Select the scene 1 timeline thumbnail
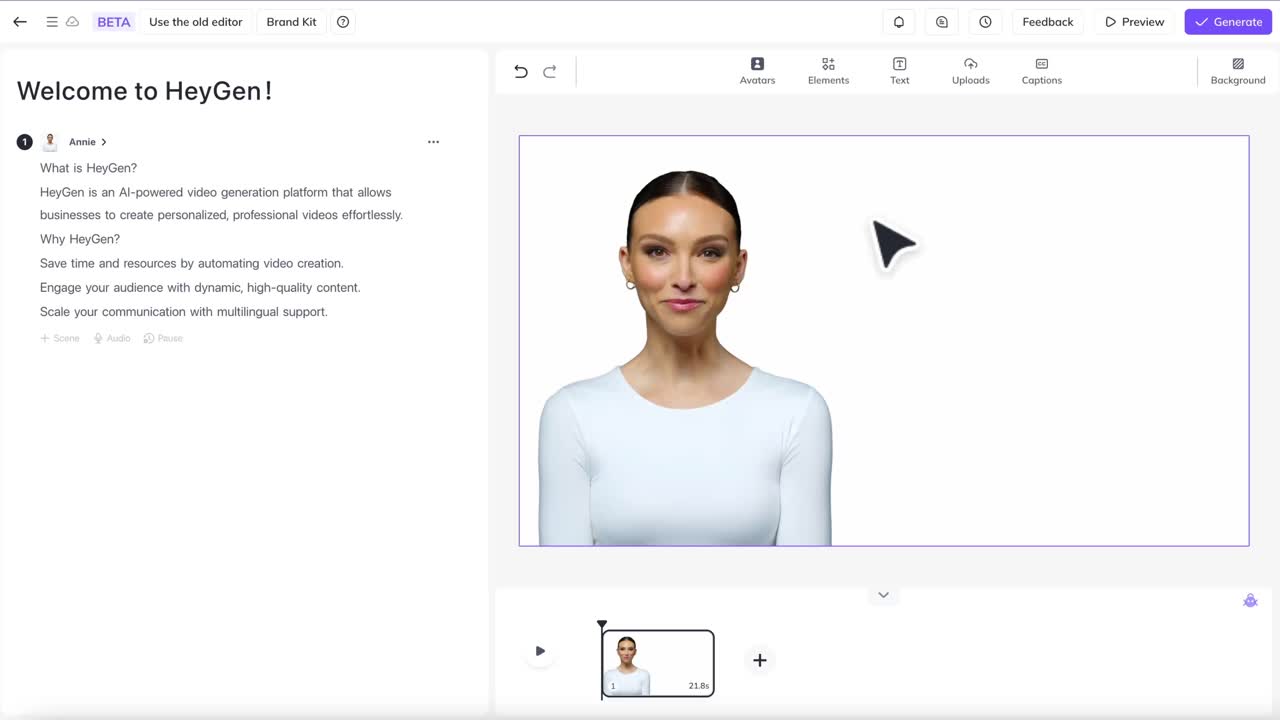This screenshot has height=720, width=1280. pos(658,663)
